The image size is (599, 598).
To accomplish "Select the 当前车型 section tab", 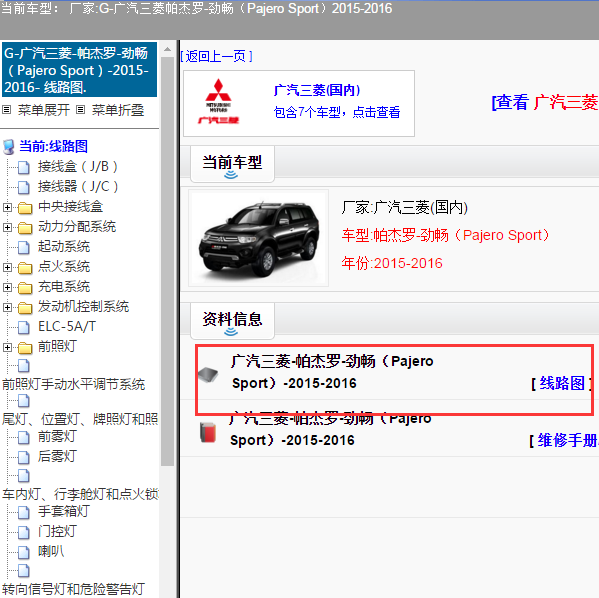I will tap(232, 164).
